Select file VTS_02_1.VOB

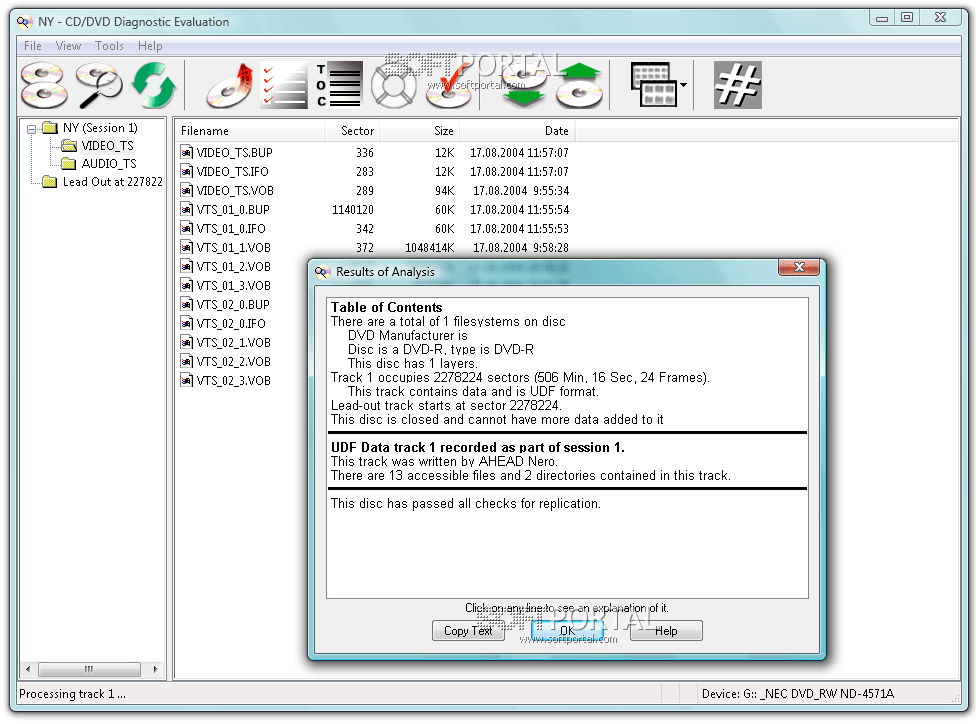[233, 342]
